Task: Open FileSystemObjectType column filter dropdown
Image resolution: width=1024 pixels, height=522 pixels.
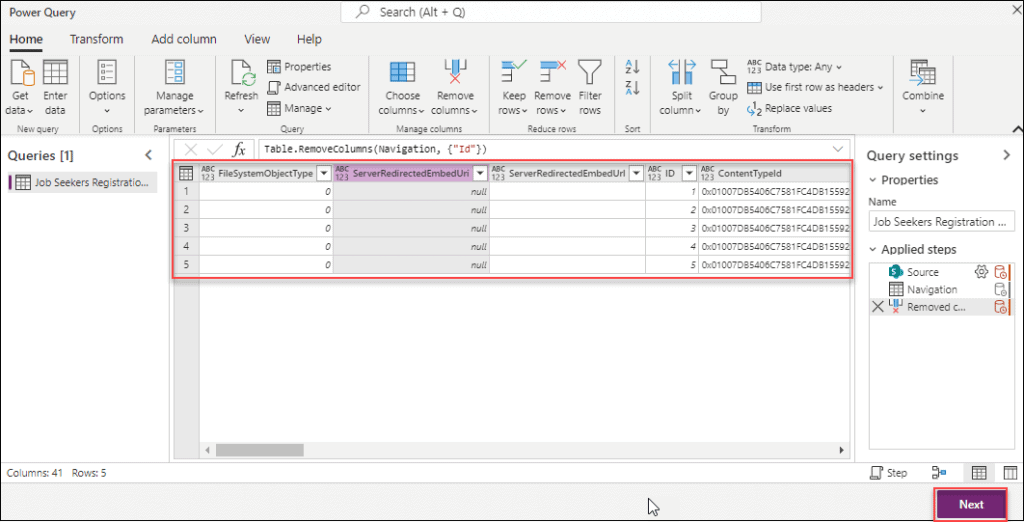Action: pos(323,173)
